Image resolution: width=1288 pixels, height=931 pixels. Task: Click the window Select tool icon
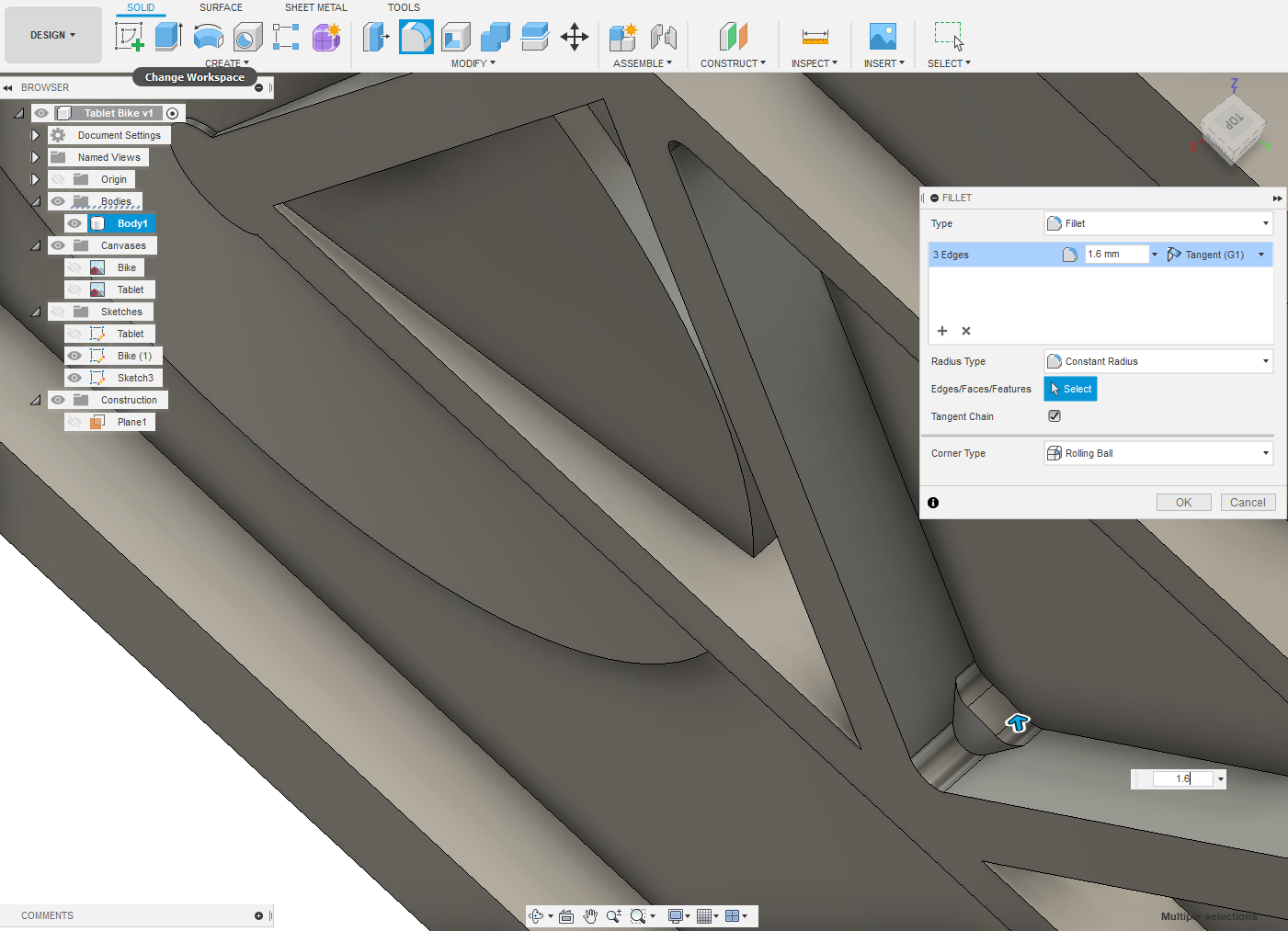(949, 37)
